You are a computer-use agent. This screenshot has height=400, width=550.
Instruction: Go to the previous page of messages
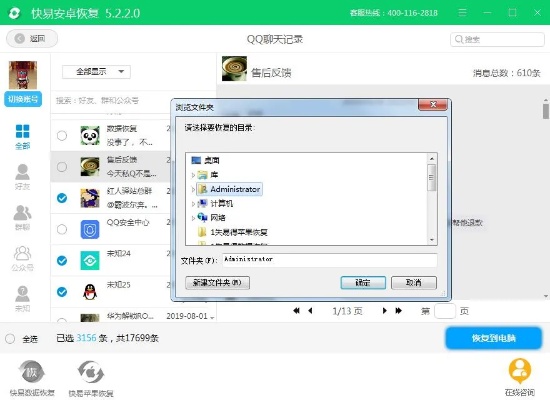point(310,311)
